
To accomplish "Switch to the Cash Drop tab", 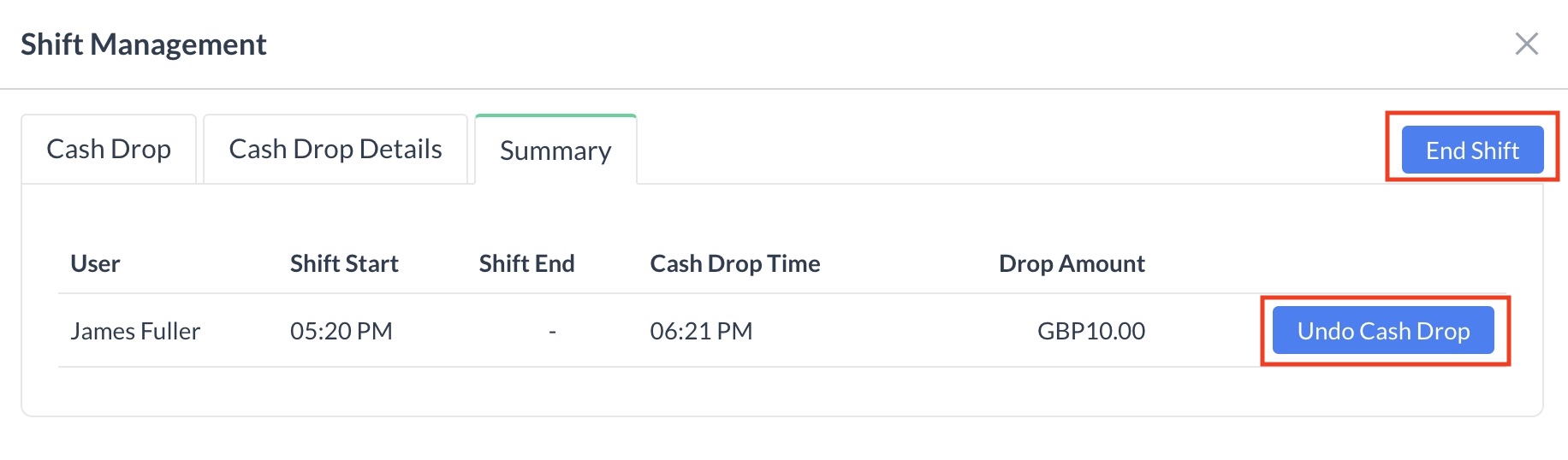I will tap(109, 149).
